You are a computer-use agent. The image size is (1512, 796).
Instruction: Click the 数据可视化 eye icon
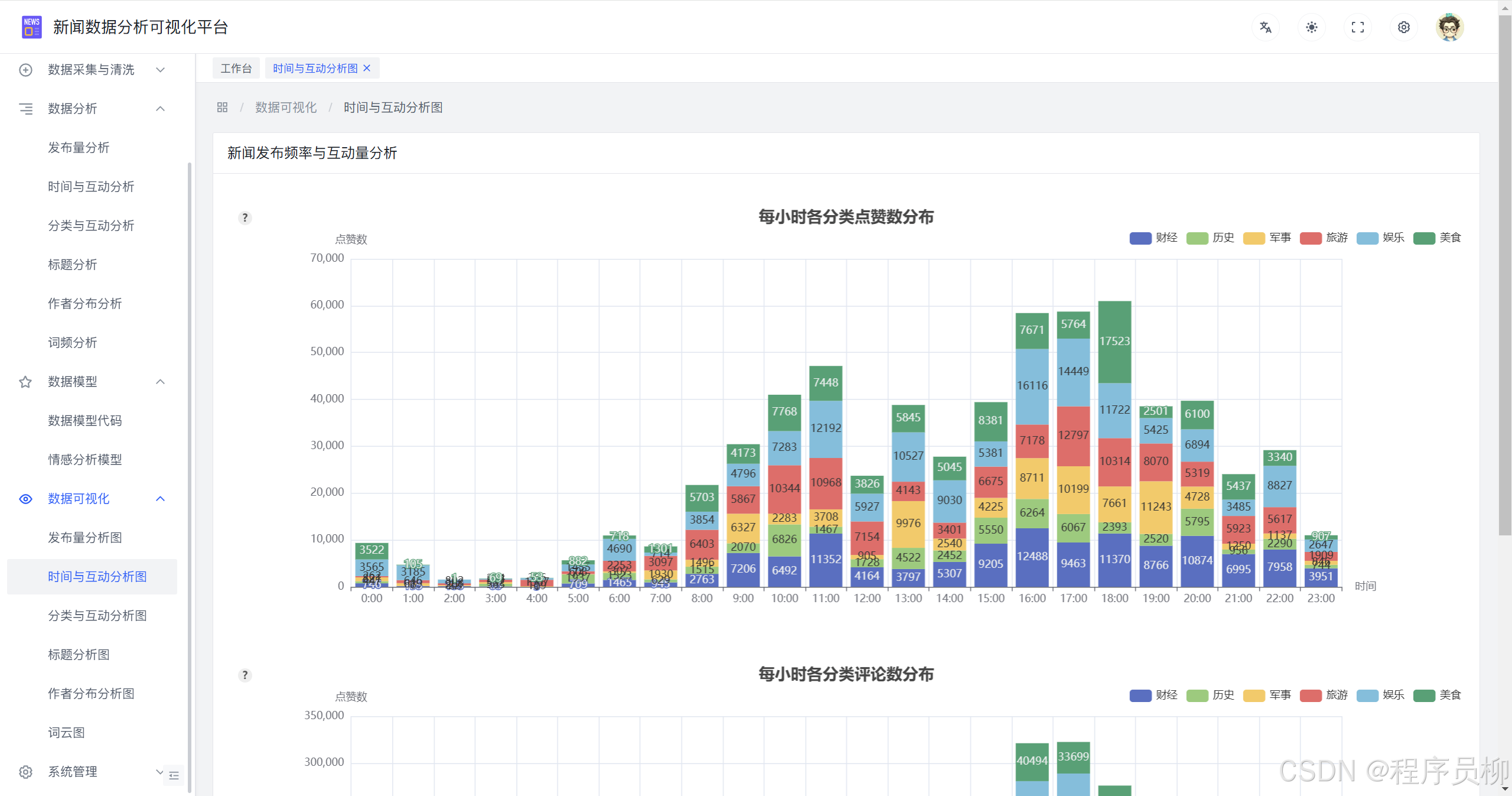pos(25,499)
